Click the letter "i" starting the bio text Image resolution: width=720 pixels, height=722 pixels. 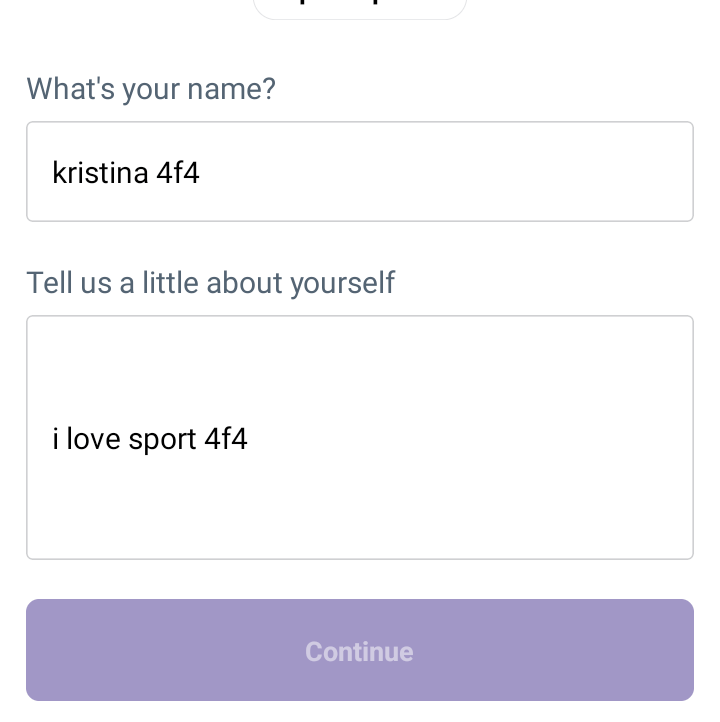pos(56,439)
